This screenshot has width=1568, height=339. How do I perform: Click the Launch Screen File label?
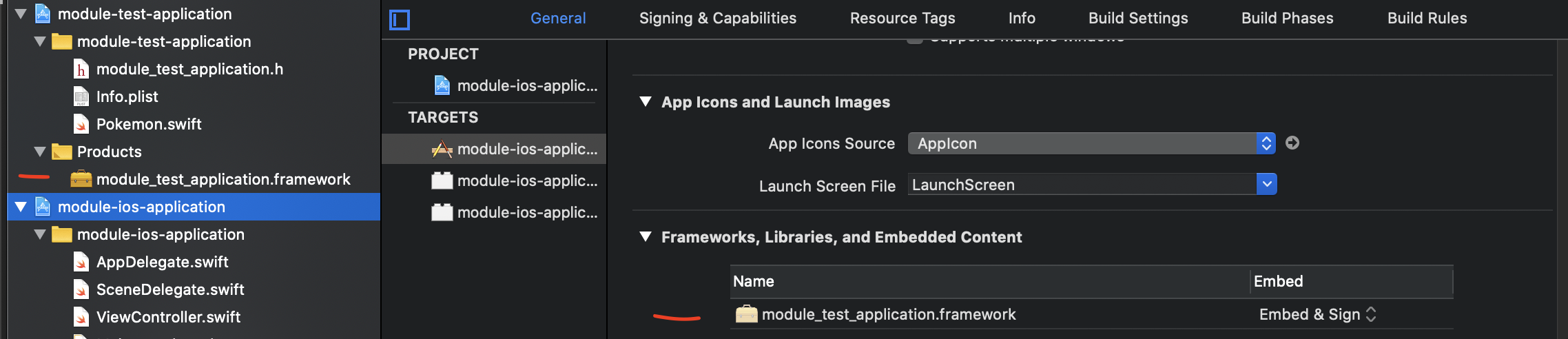coord(827,186)
